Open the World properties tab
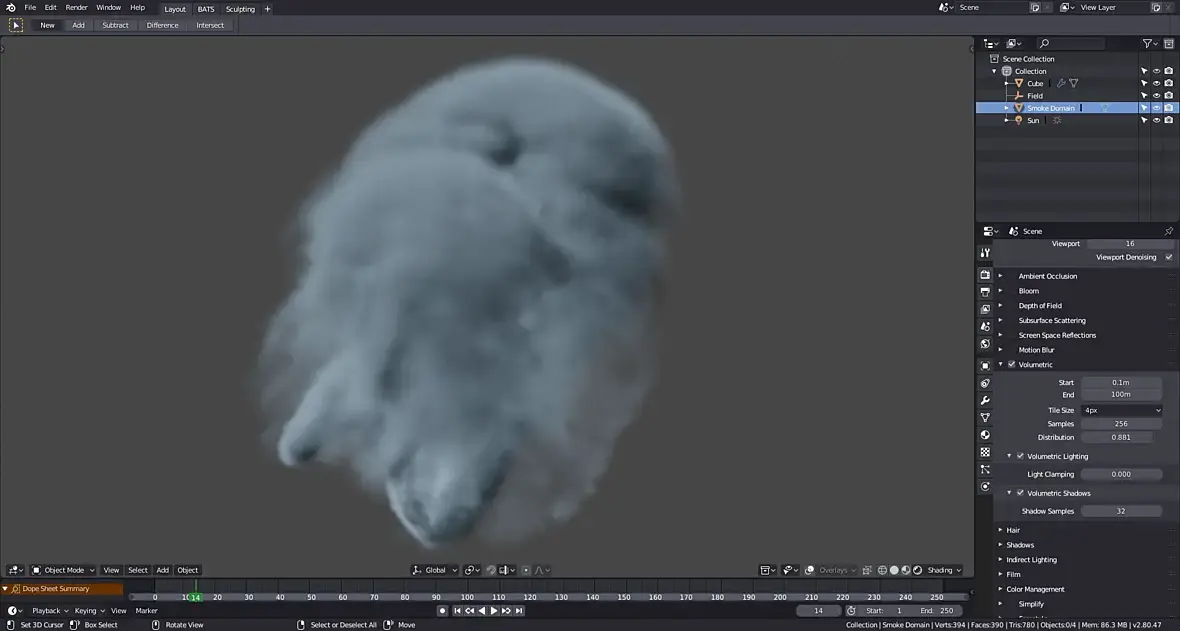 pyautogui.click(x=985, y=344)
